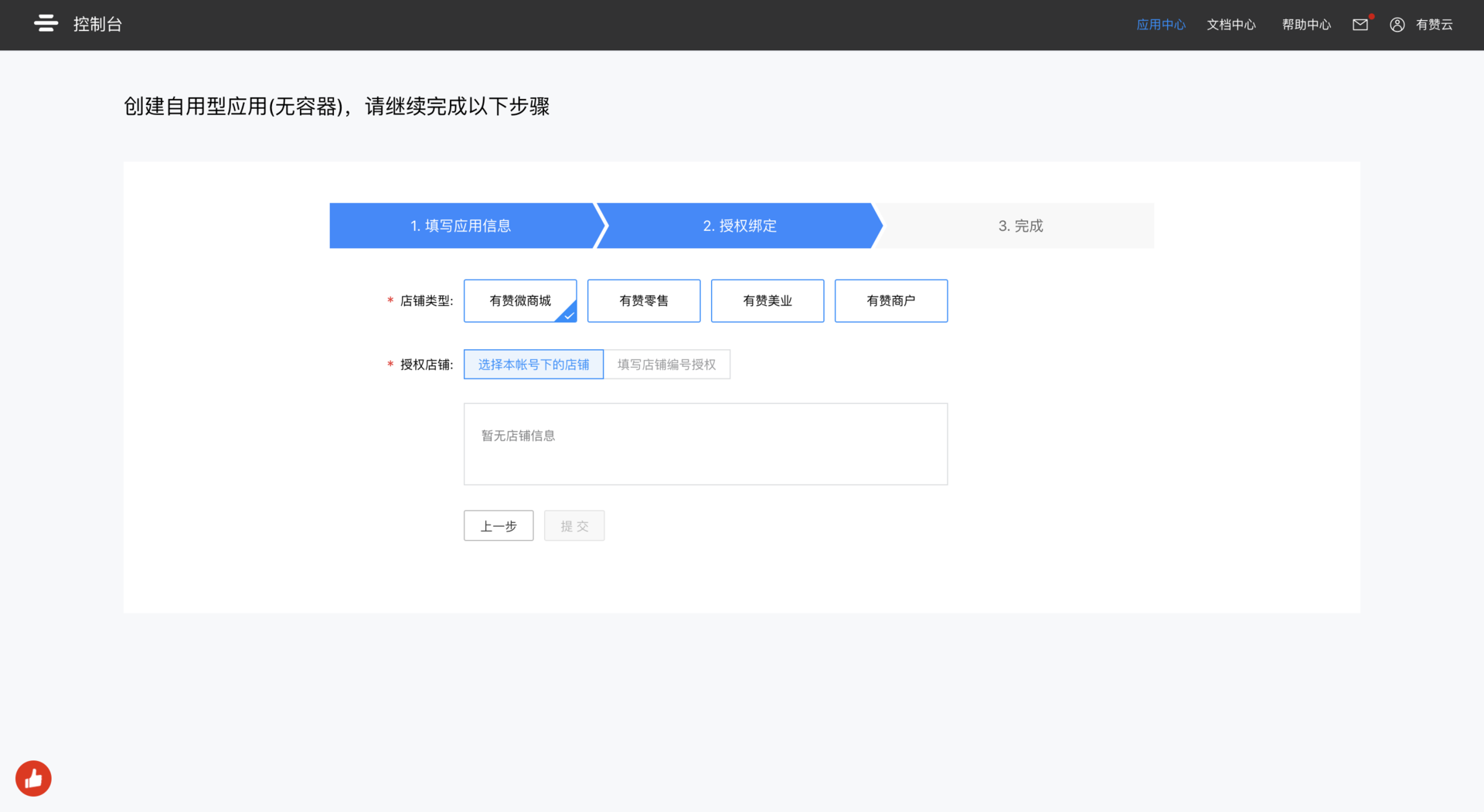The width and height of the screenshot is (1484, 812).
Task: Go to 应用中心 in top navigation
Action: (x=1161, y=25)
